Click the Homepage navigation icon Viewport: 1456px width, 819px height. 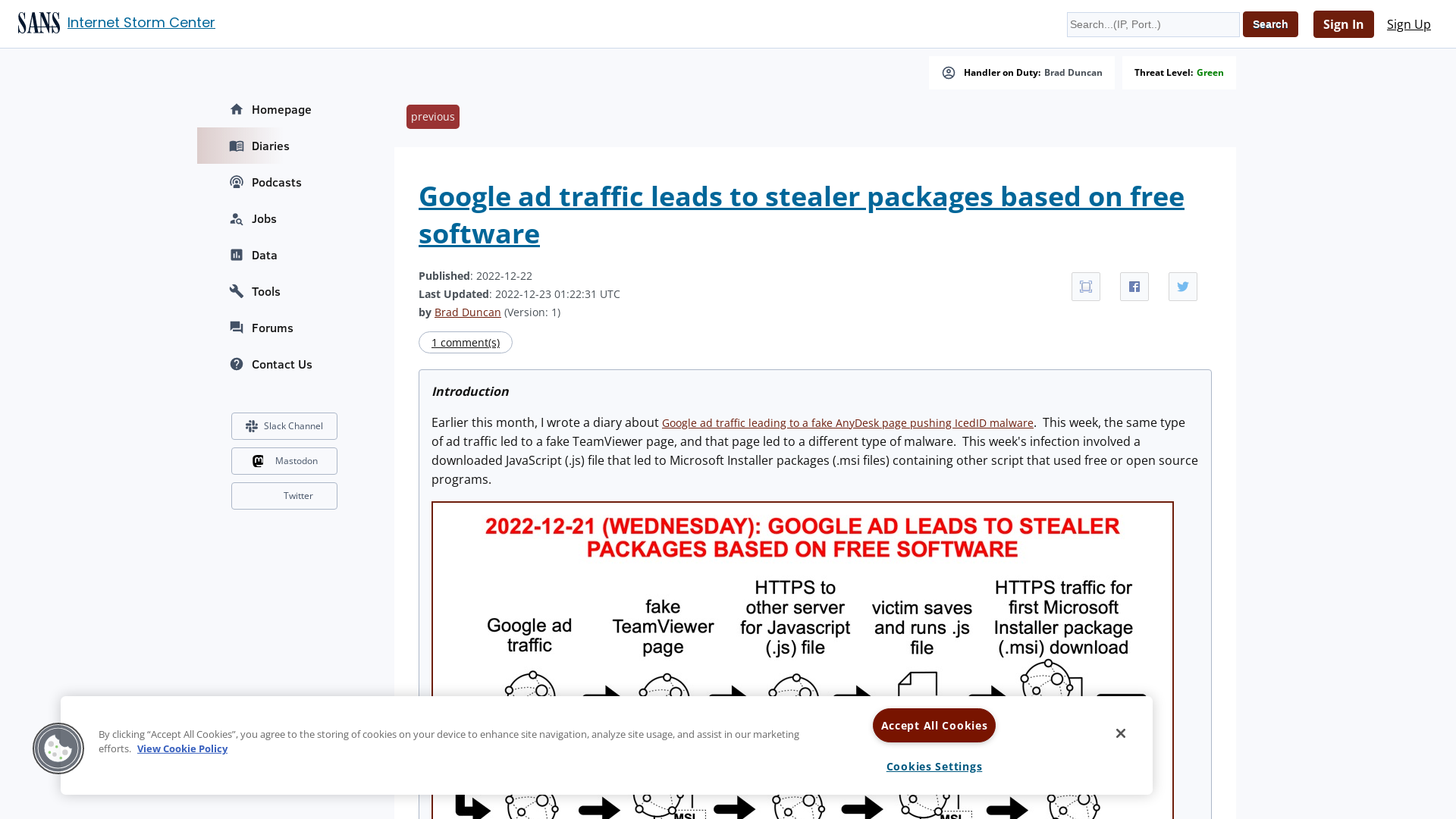click(x=237, y=109)
